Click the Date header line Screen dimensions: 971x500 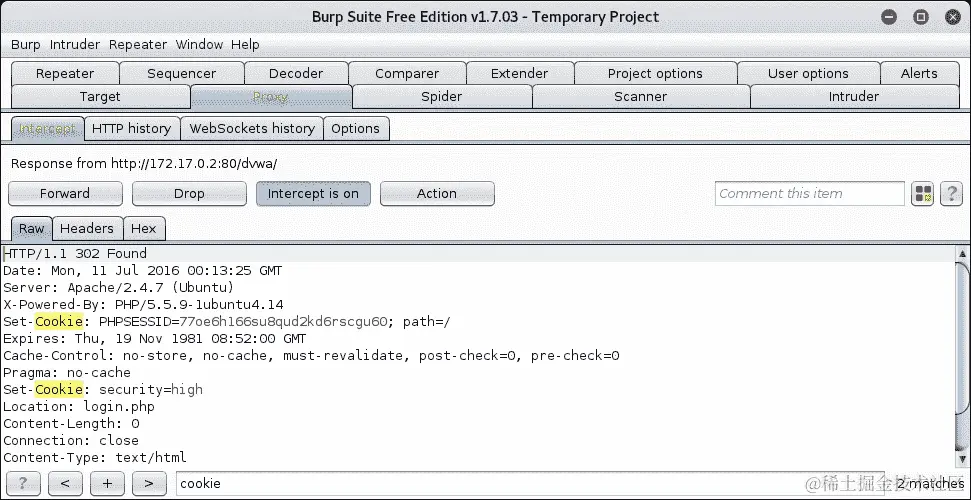point(142,271)
